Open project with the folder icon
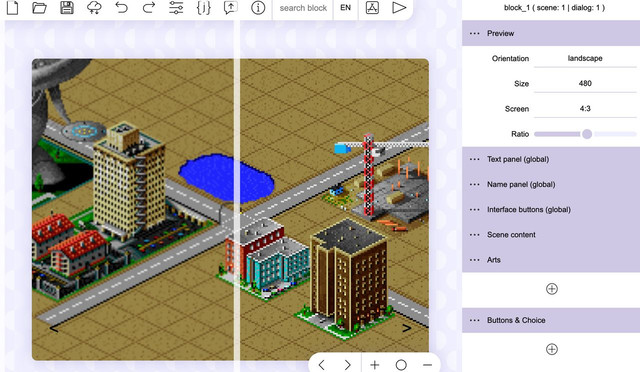This screenshot has height=372, width=640. pos(40,7)
